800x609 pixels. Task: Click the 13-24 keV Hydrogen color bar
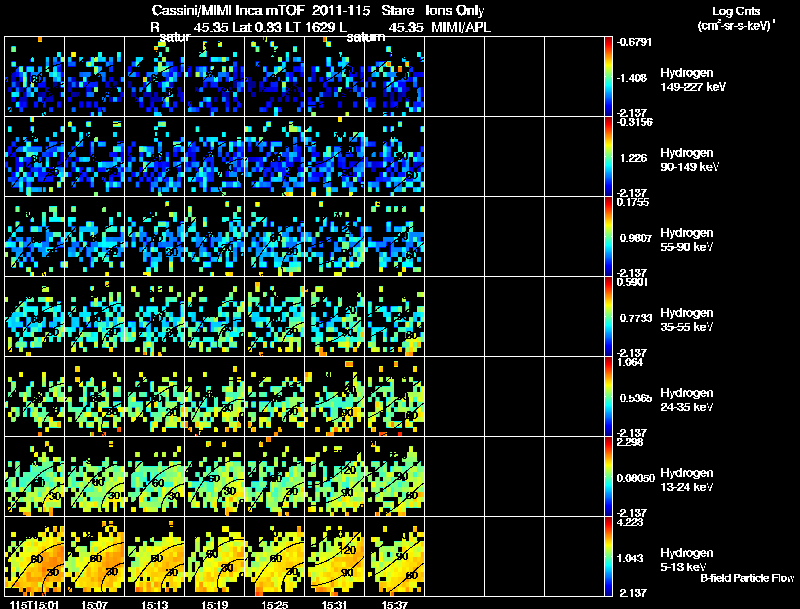pos(608,477)
